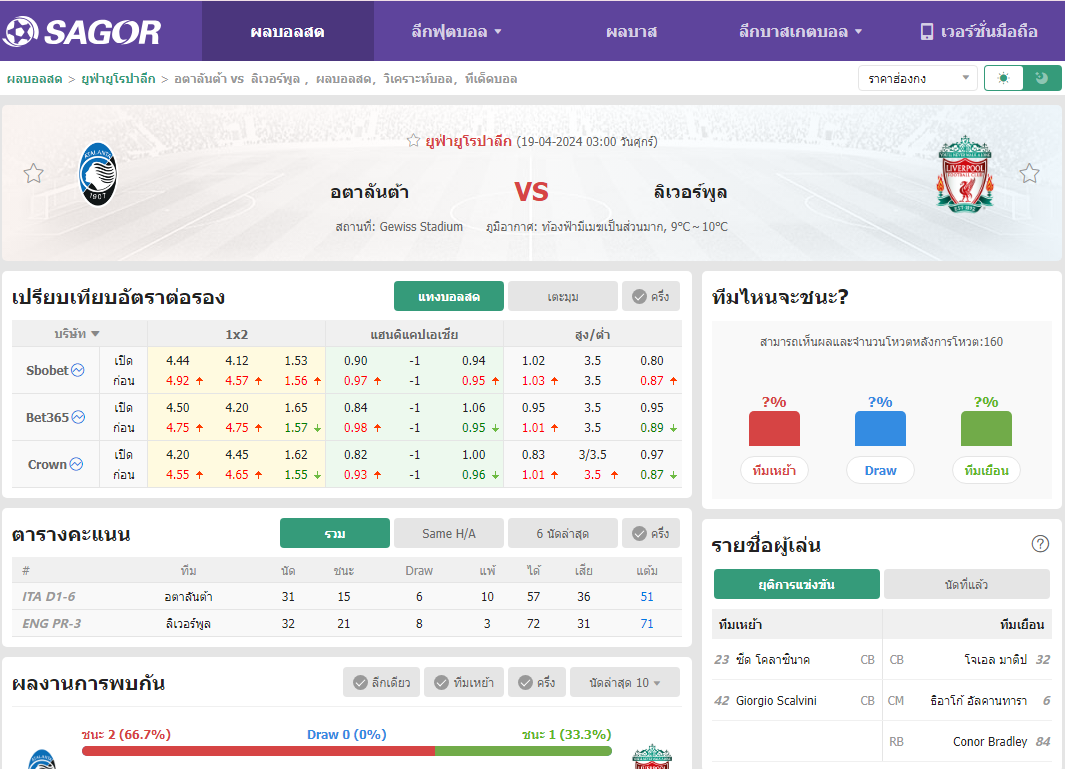Open ยูฟ่ายูโรปาลีก league title link
Viewport: 1065px width, 769px height.
[469, 141]
